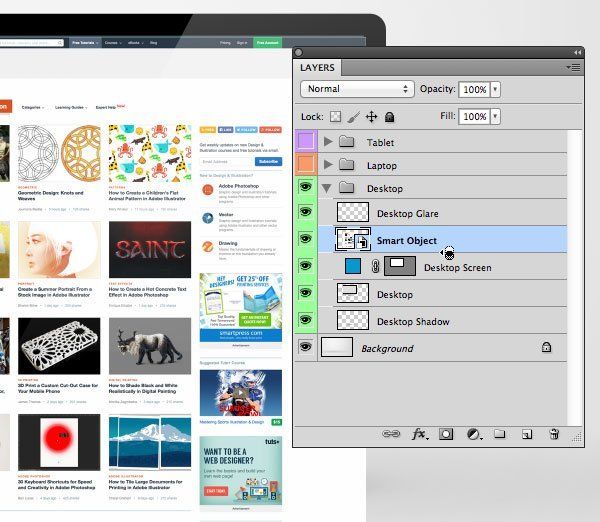Click the Desktop group folder icon
The height and width of the screenshot is (522, 600).
click(x=347, y=188)
